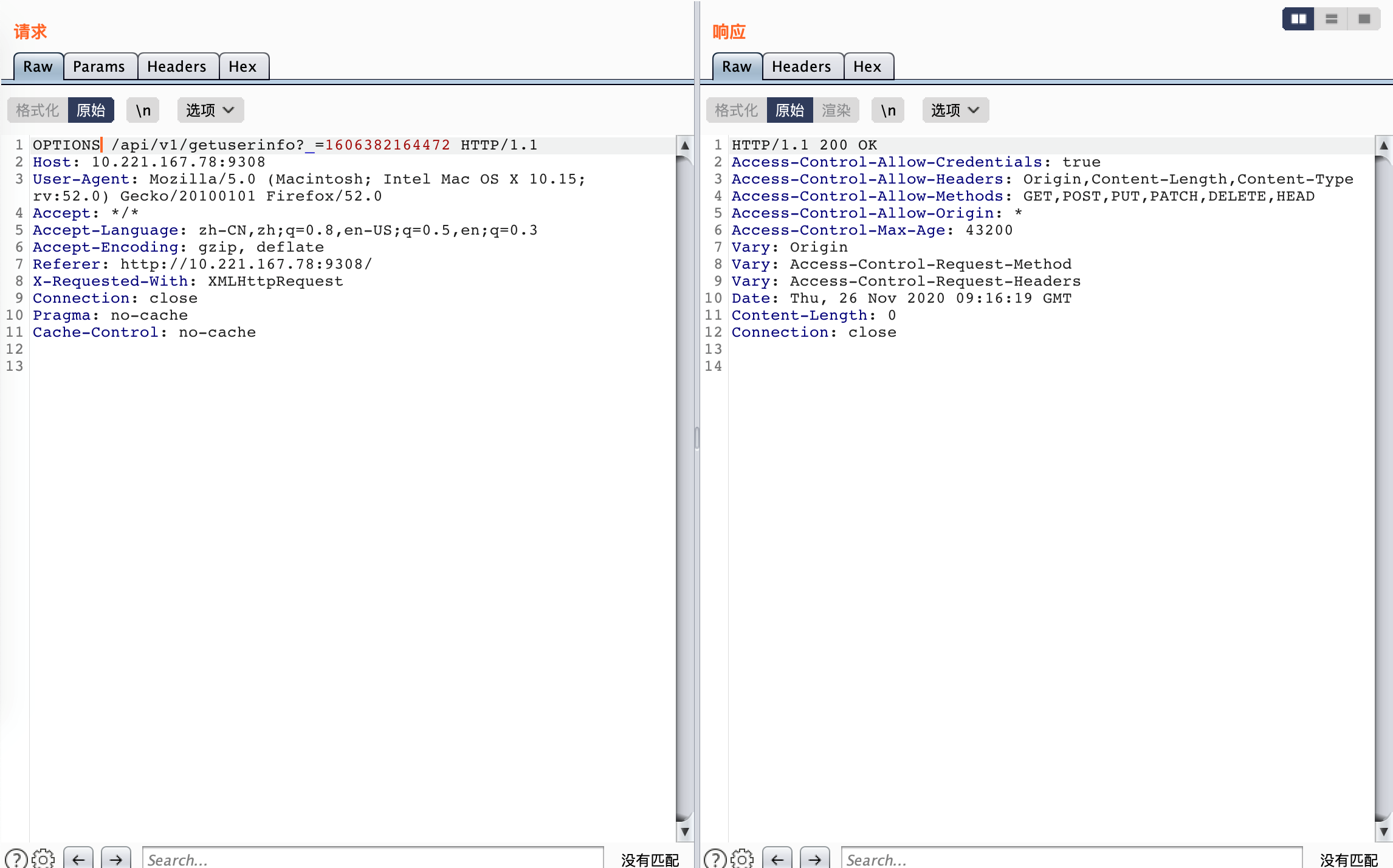Click the Access-Control-Allow-Credentials header
Screen dimensions: 1393x868
point(916,162)
